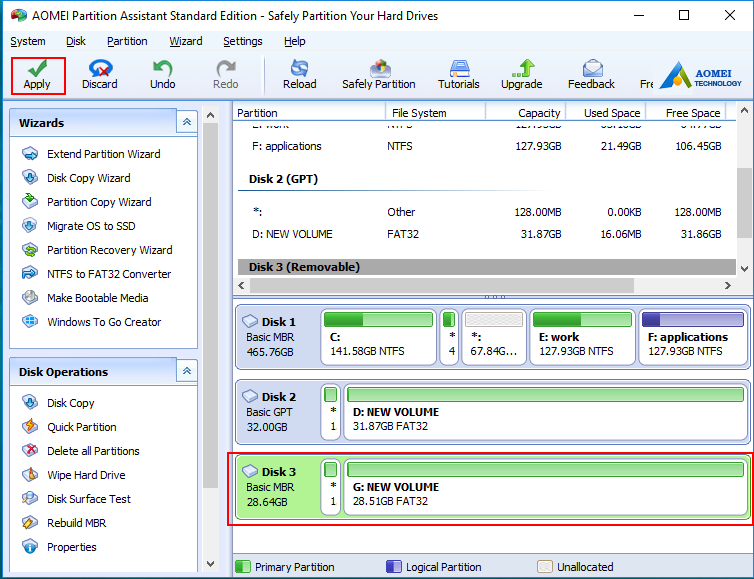This screenshot has height=579, width=754.
Task: Select Disk Copy under Disk Operations
Action: pyautogui.click(x=58, y=403)
